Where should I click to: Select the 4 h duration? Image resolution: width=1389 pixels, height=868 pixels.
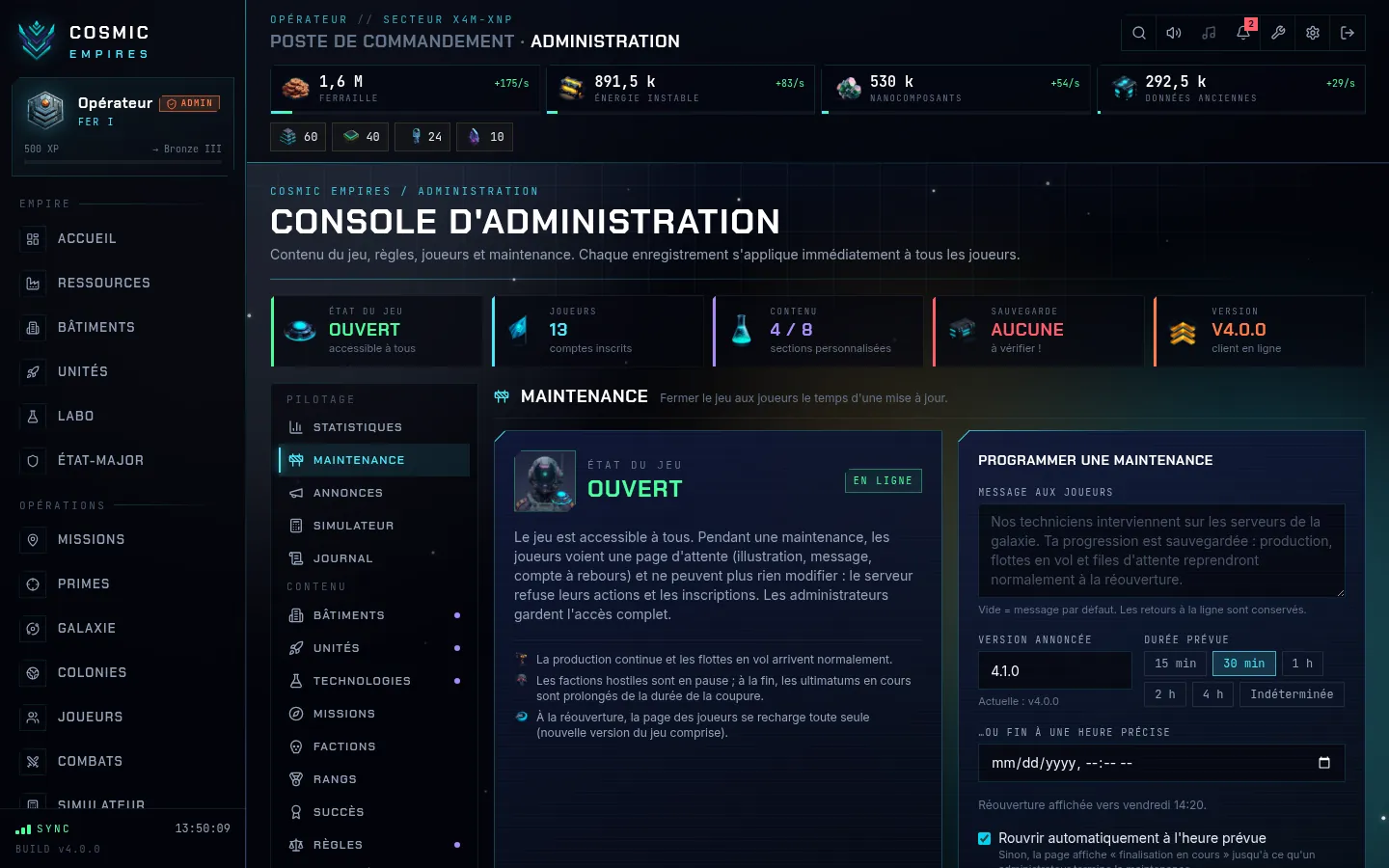[1212, 694]
